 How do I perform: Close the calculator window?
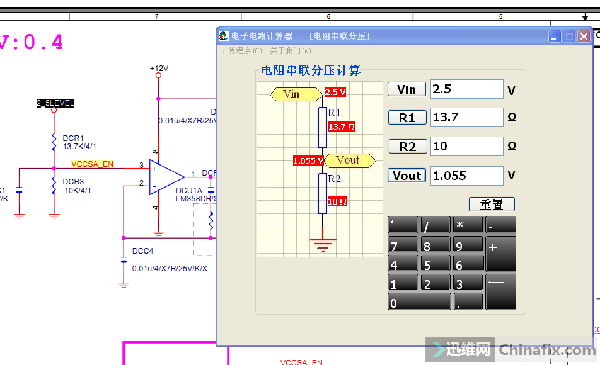[584, 36]
